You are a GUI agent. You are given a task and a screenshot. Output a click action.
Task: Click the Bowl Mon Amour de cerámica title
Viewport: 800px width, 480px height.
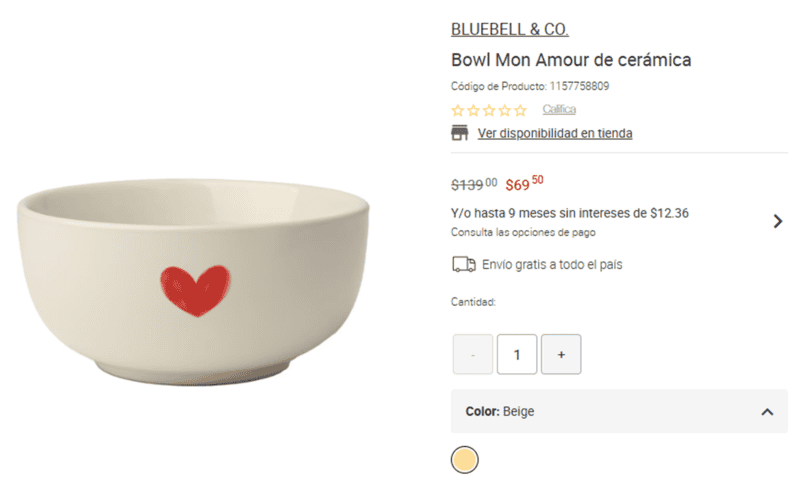pos(571,60)
